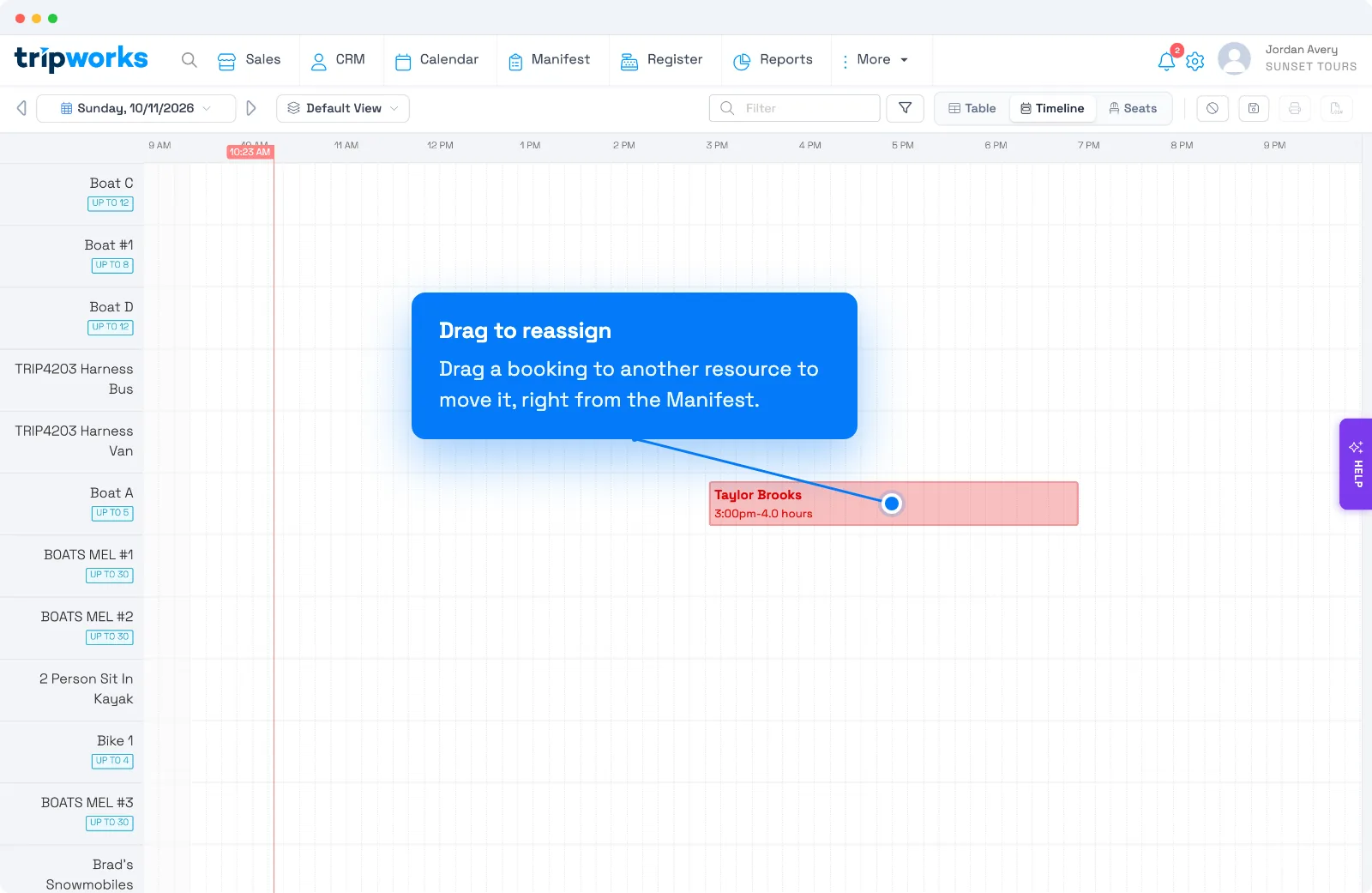Click the tripworks logo
The height and width of the screenshot is (893, 1372).
pos(81,59)
